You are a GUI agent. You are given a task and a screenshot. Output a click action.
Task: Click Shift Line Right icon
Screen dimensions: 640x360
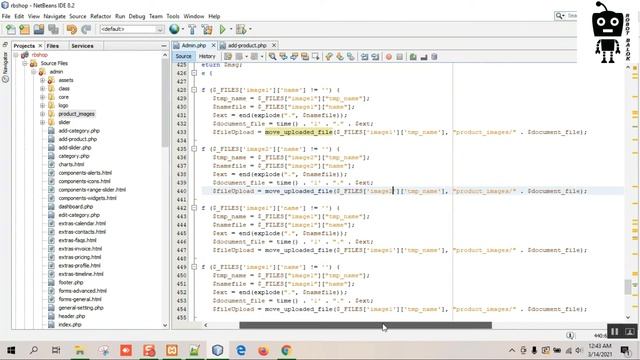[375, 57]
